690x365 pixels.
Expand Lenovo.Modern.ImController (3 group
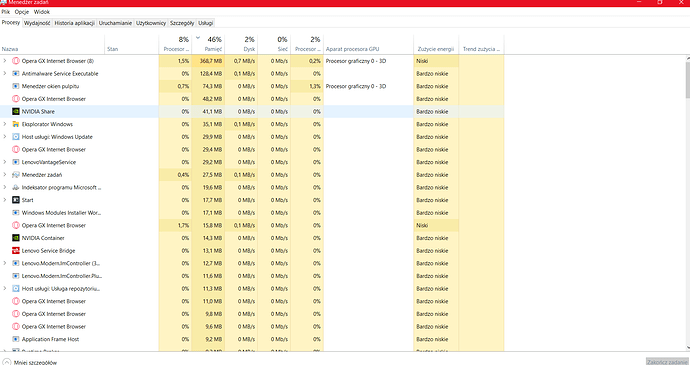[5, 263]
